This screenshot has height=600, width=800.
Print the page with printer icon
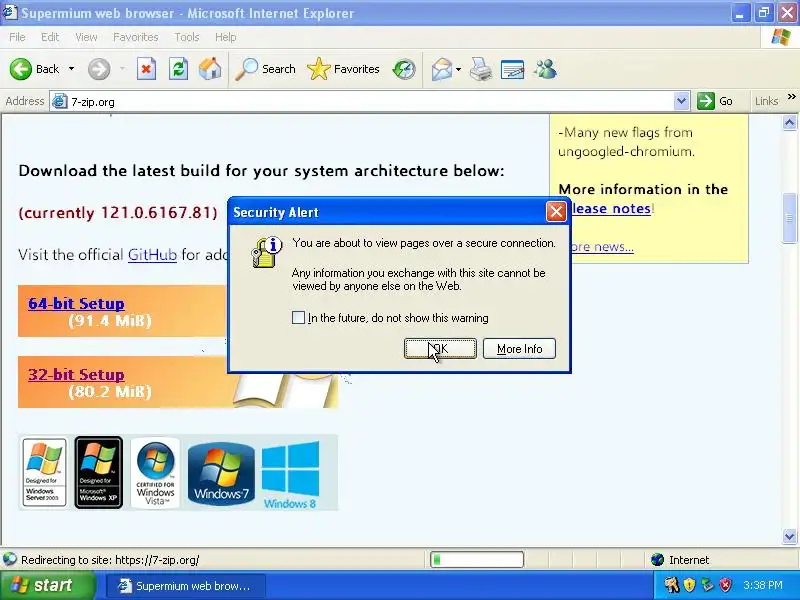click(481, 69)
